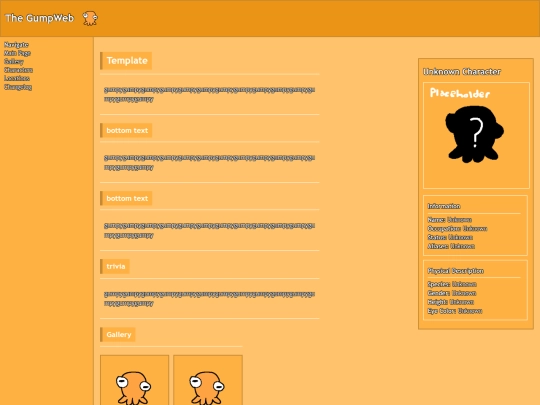Viewport: 540px width, 405px height.
Task: Click the Status: Unknown row
Action: [x=450, y=238]
